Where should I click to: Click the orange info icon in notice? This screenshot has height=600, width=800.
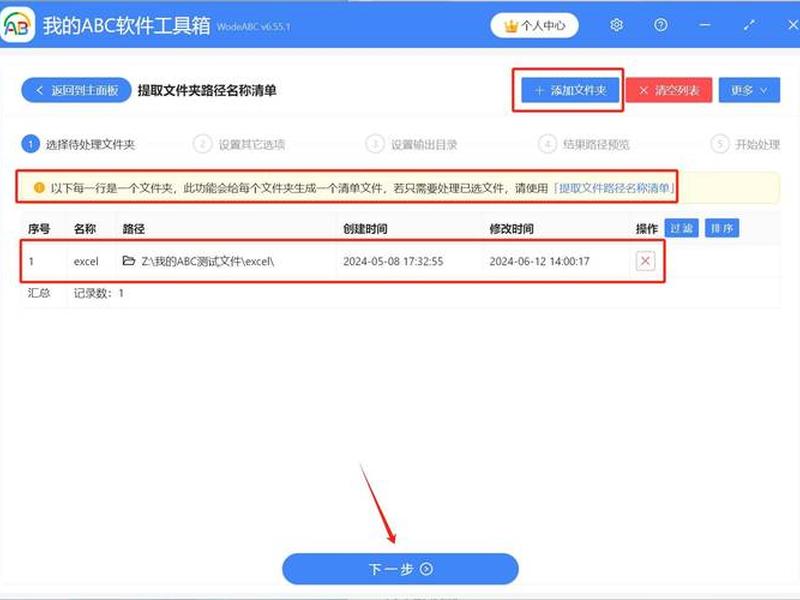tap(39, 188)
